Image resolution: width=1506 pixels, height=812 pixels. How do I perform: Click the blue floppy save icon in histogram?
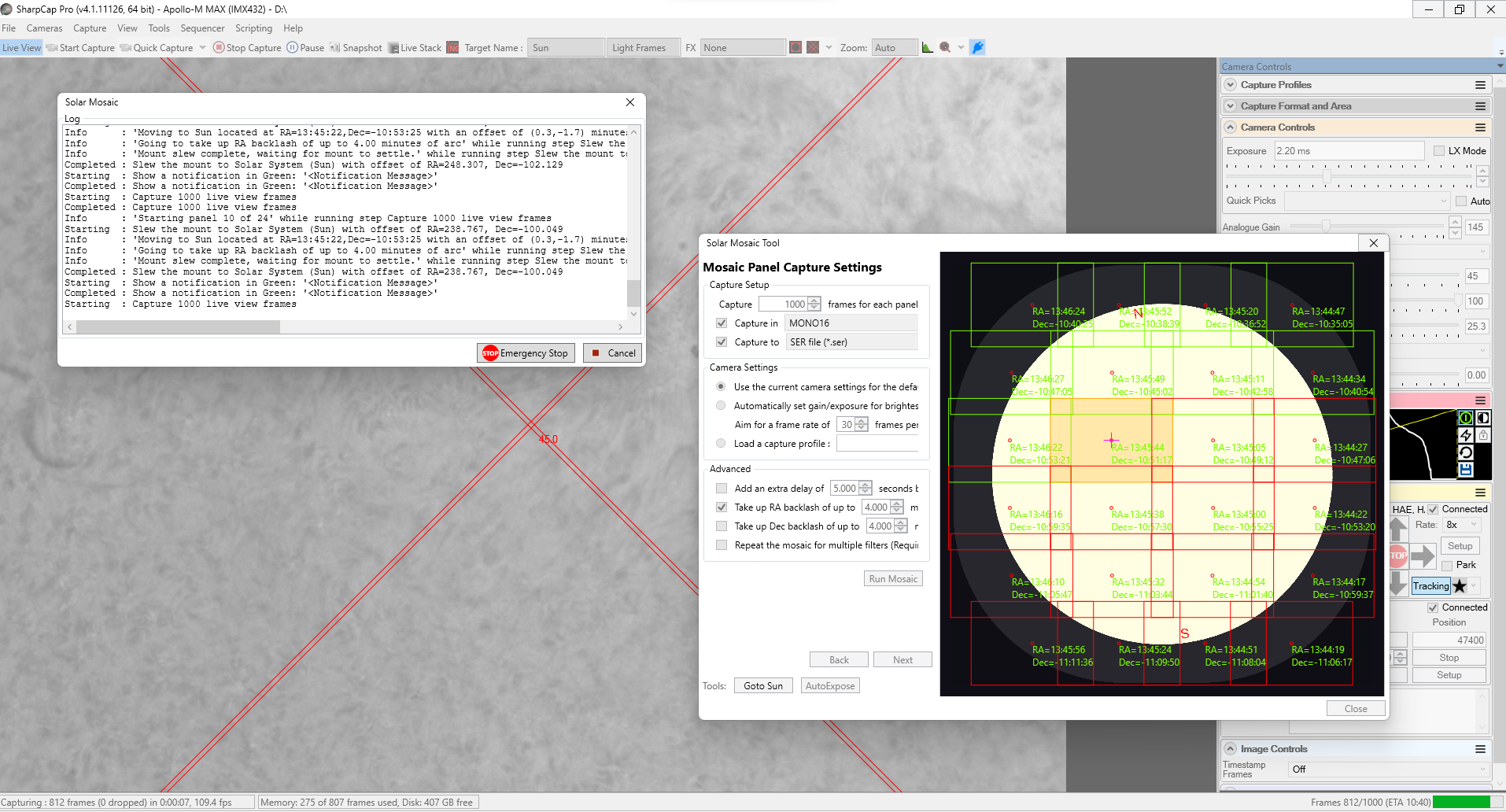point(1466,470)
